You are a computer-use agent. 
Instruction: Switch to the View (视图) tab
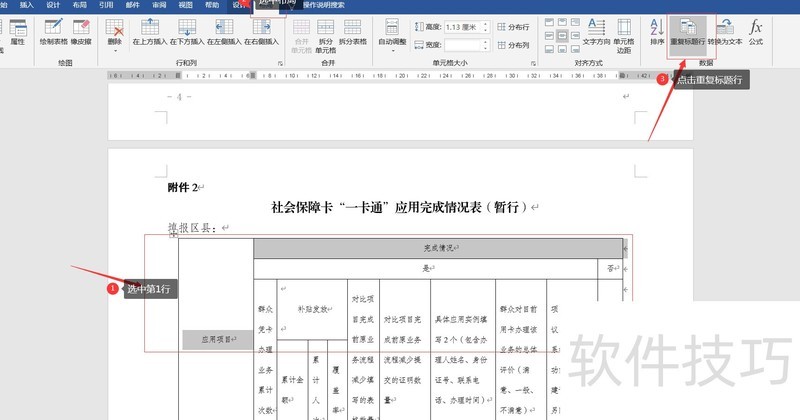pos(185,5)
